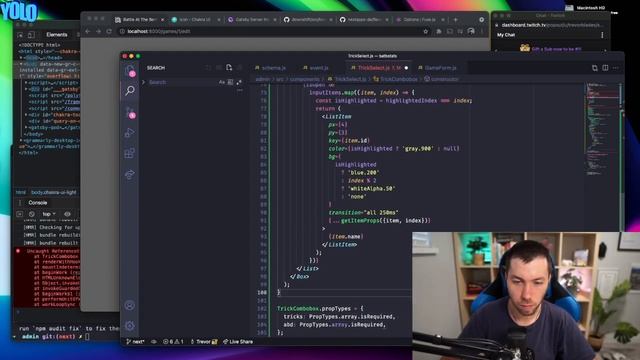Click the Live Share status bar button
Image resolution: width=640 pixels, height=360 pixels.
[x=238, y=342]
